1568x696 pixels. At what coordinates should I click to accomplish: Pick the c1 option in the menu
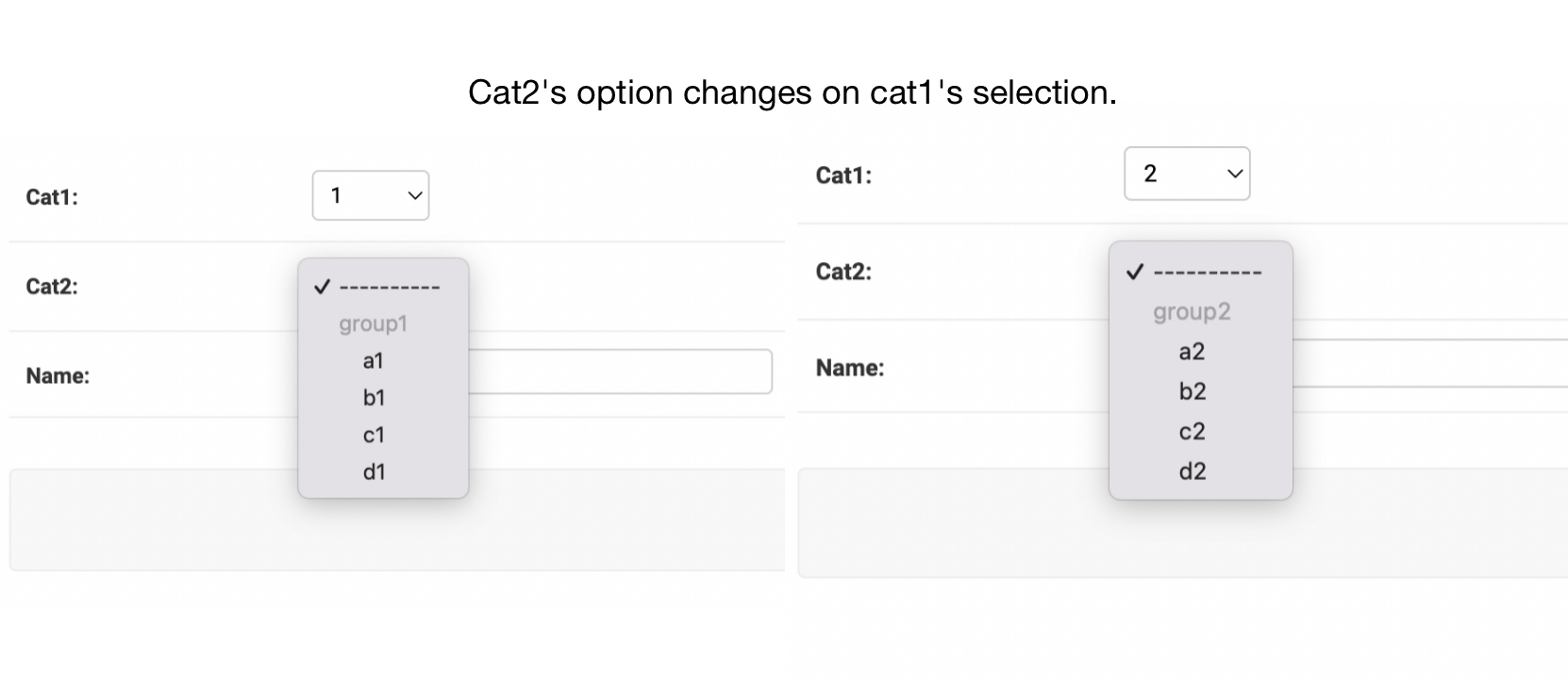point(374,435)
